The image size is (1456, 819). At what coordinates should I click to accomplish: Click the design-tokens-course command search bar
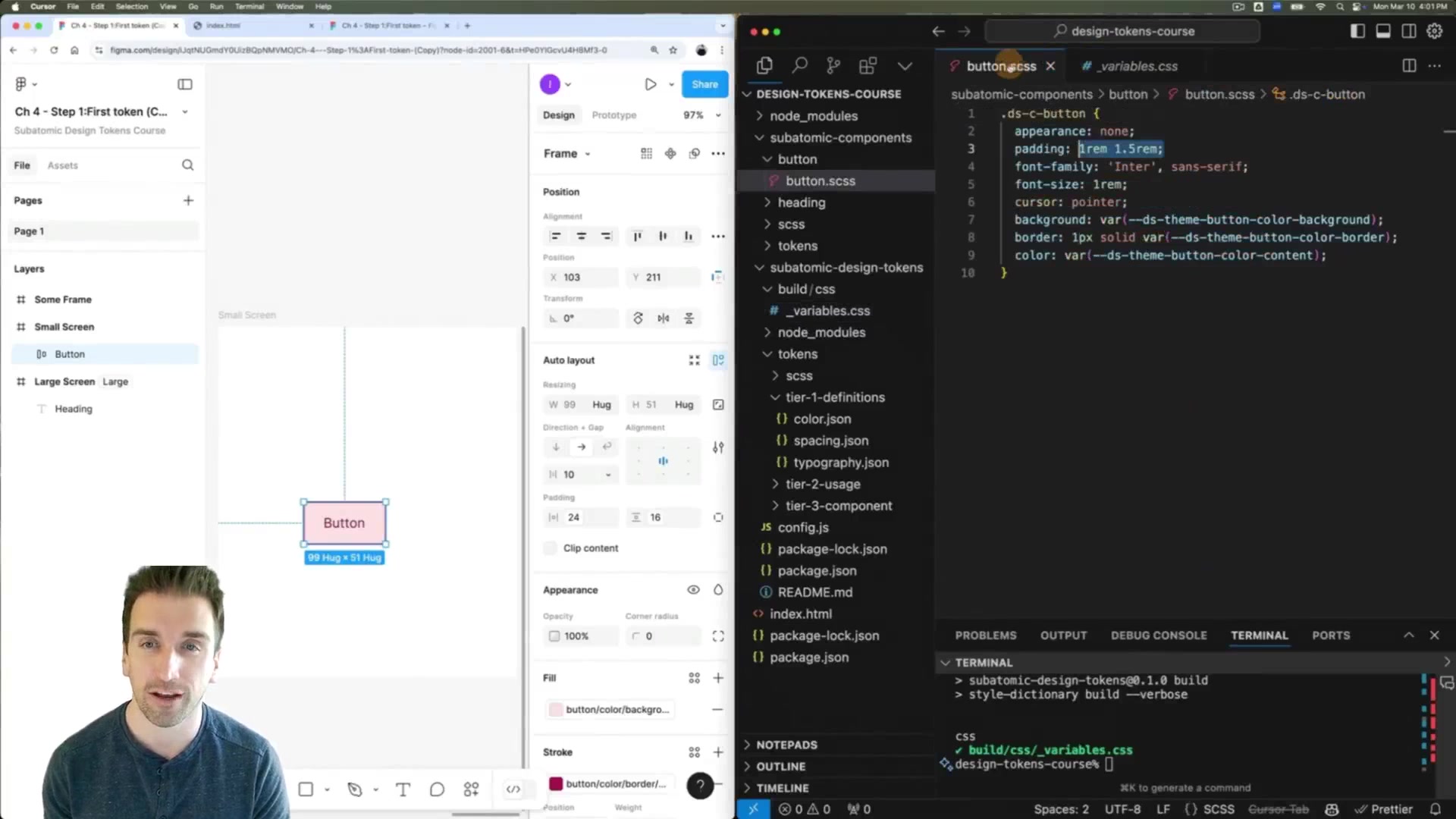(x=1122, y=31)
